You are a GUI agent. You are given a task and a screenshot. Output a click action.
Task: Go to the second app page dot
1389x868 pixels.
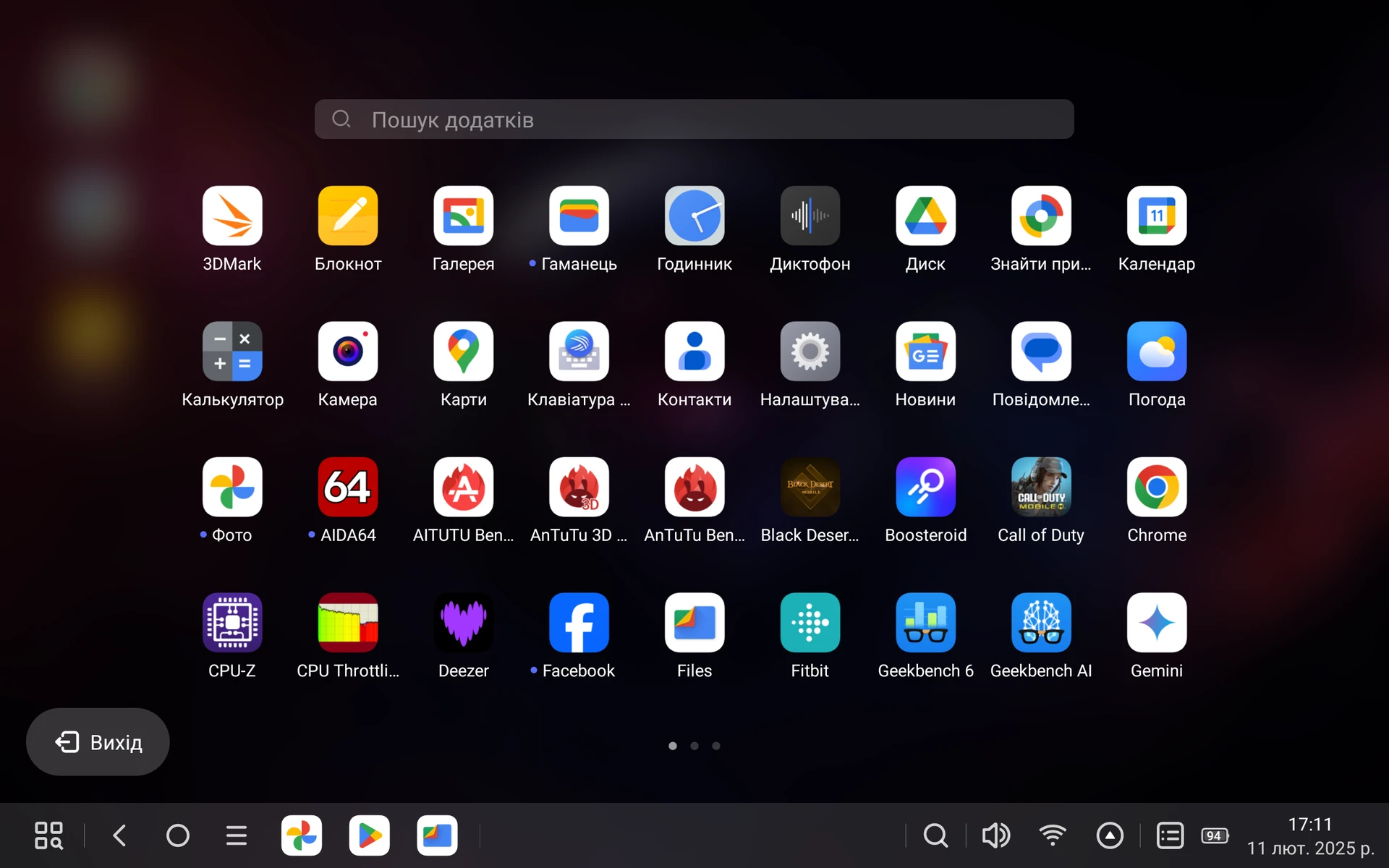[x=694, y=746]
